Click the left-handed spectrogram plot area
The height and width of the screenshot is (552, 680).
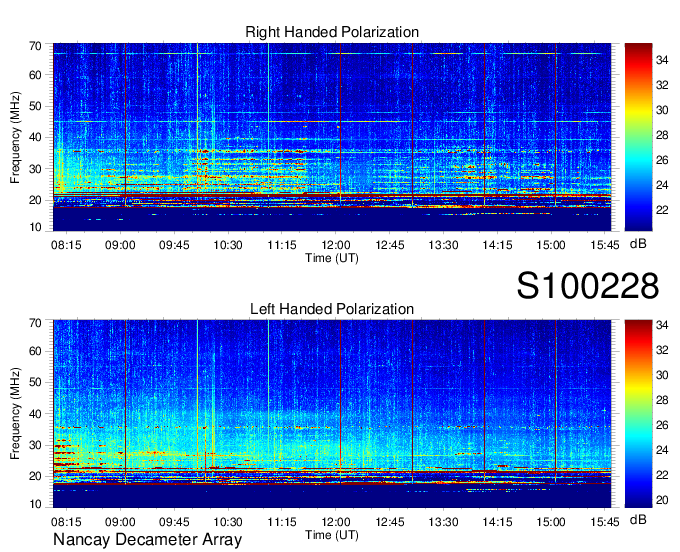tap(332, 414)
